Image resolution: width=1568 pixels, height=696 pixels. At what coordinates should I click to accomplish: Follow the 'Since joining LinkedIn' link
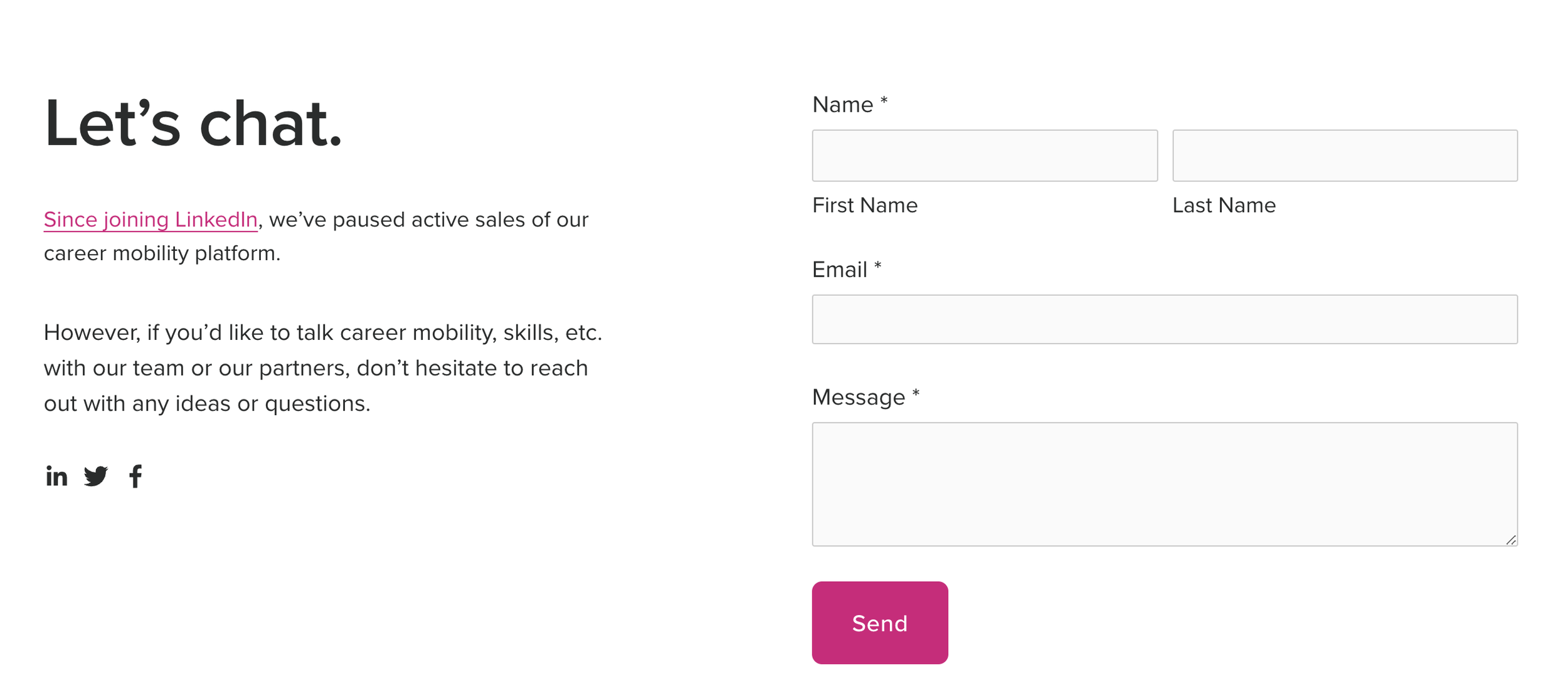click(x=151, y=219)
